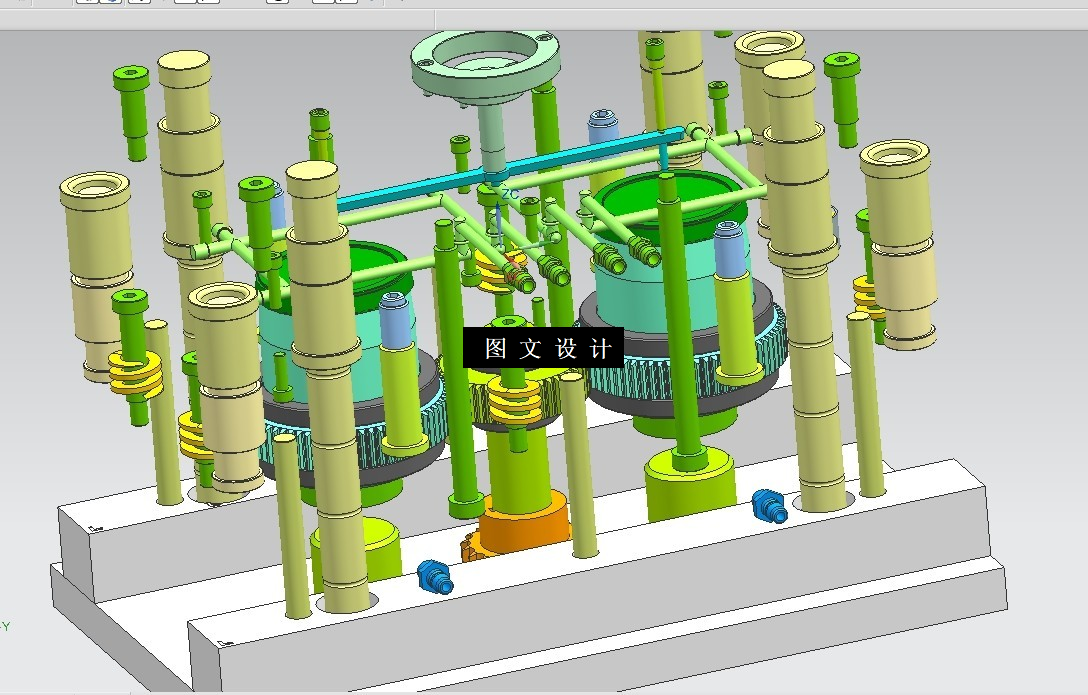1088x695 pixels.
Task: Pick the blue fitting on the left of the base plate
Action: click(436, 577)
